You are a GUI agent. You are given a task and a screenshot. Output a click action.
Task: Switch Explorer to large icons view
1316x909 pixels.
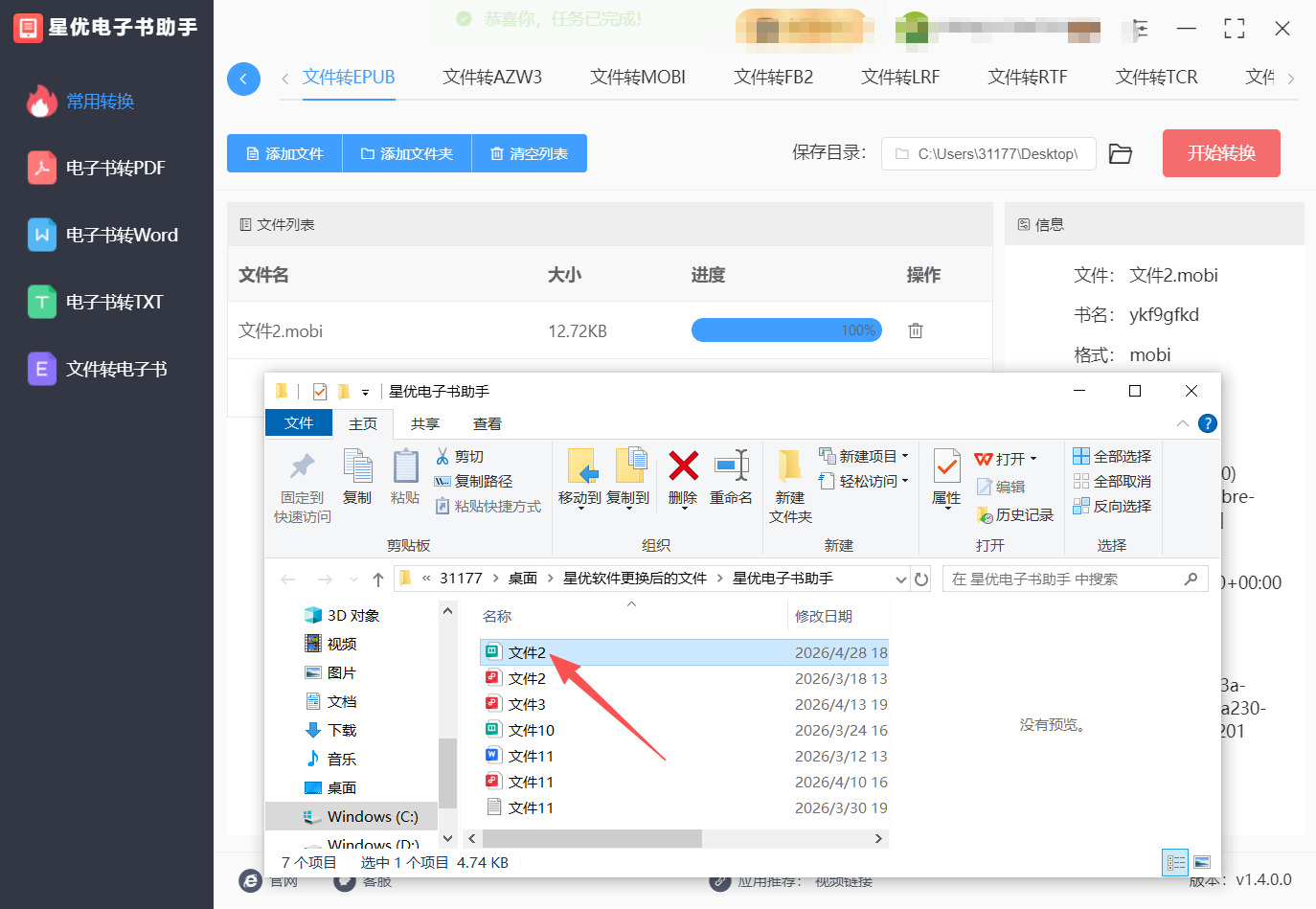coord(1202,862)
